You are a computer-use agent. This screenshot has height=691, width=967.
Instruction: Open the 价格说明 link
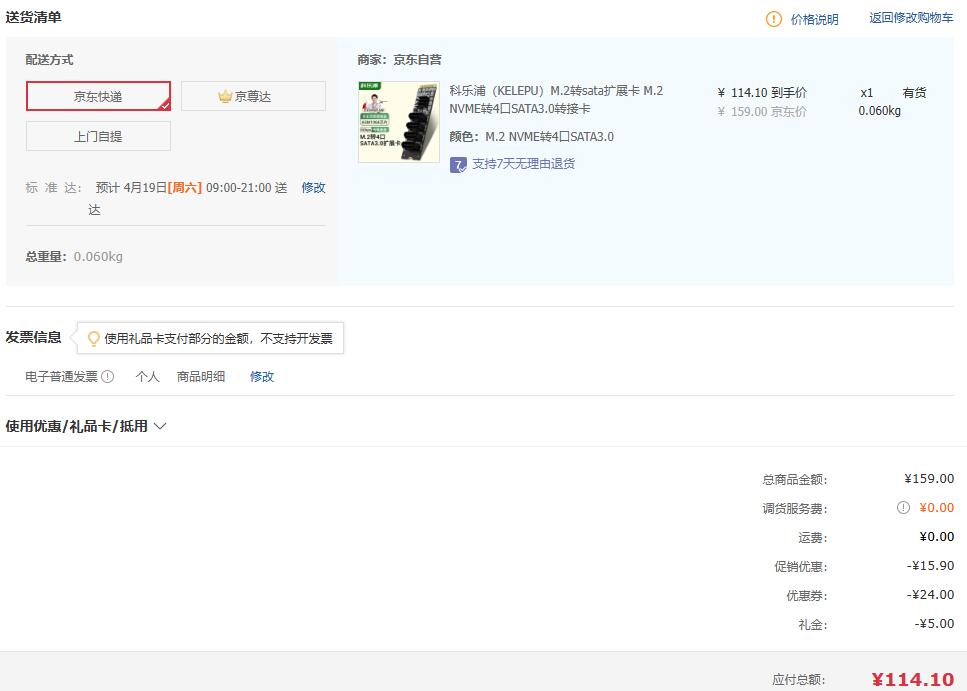[814, 20]
